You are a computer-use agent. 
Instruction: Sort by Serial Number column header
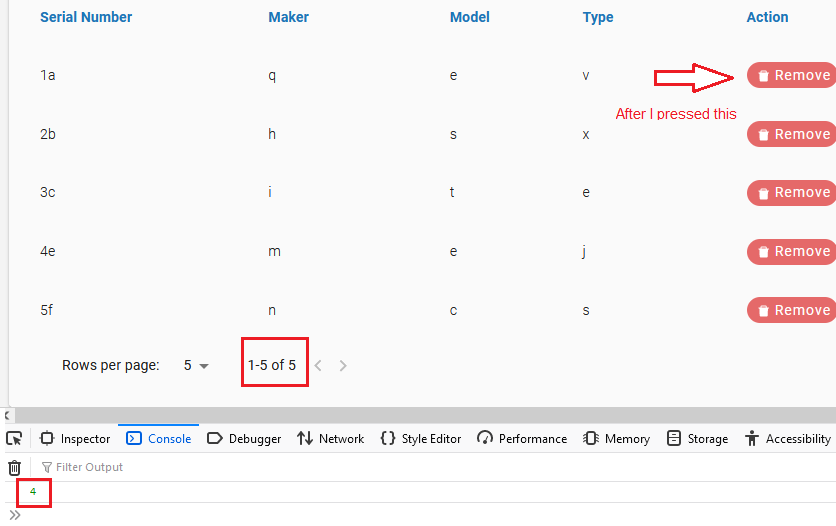(x=86, y=17)
